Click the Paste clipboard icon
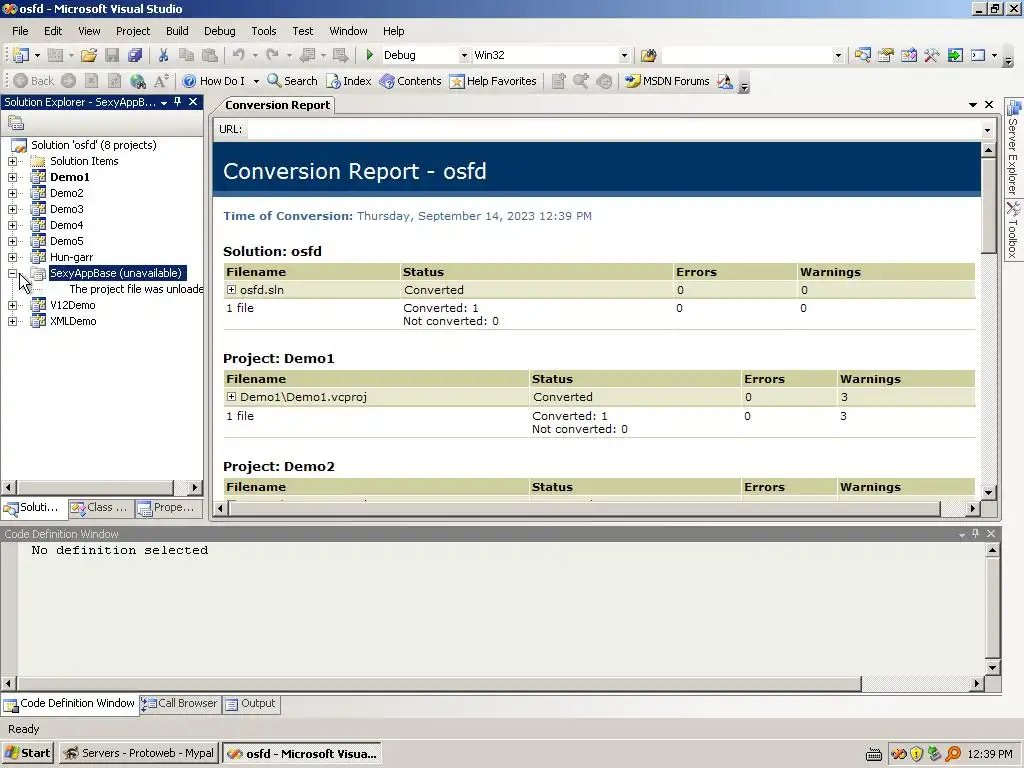This screenshot has width=1024, height=768. pos(209,56)
